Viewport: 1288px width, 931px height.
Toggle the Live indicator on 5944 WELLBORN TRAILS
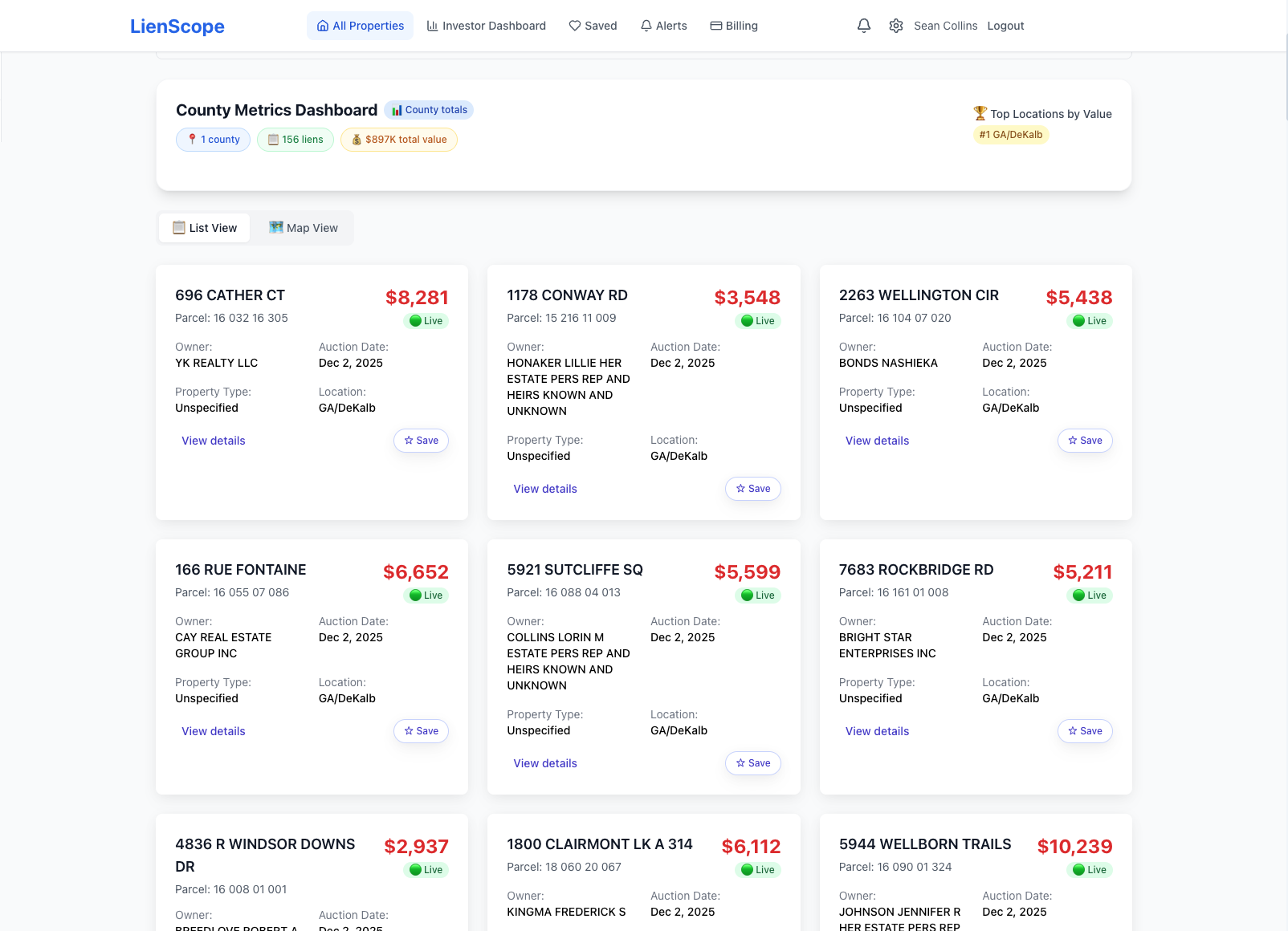[1089, 869]
